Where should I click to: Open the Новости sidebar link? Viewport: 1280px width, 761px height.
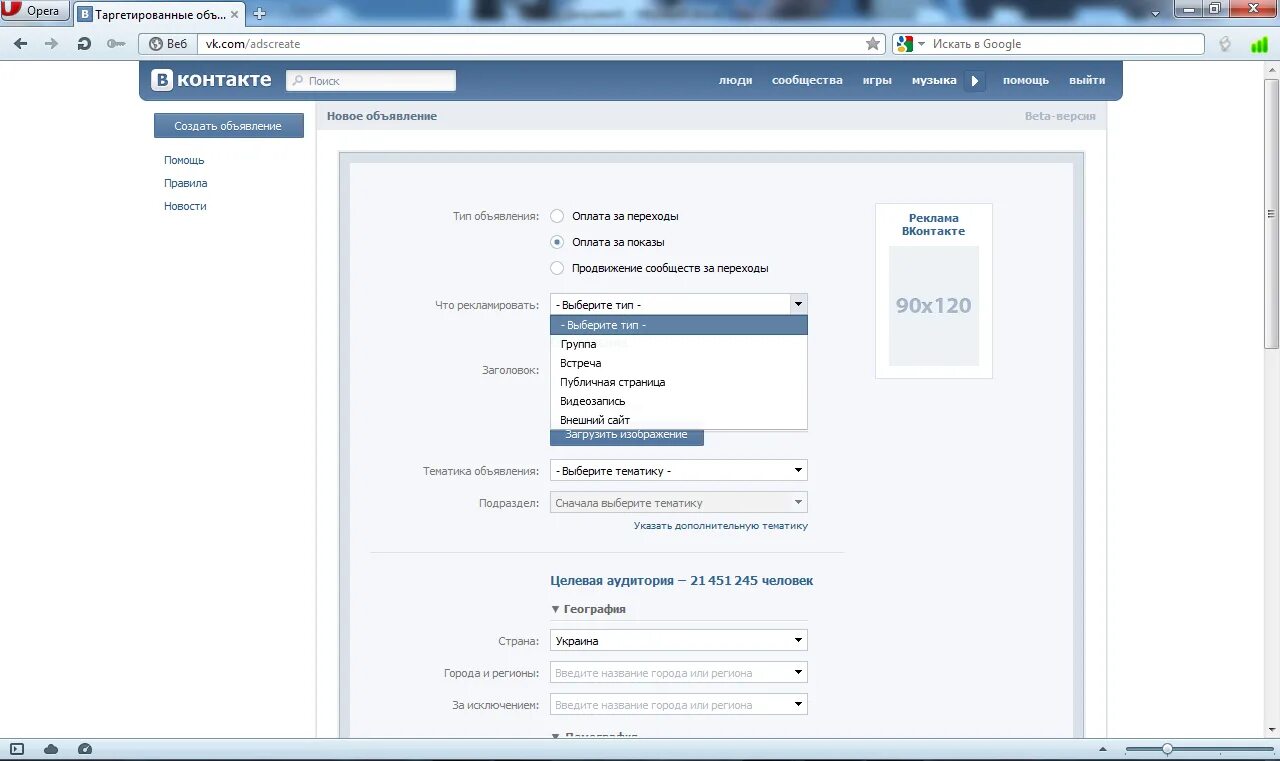click(x=185, y=206)
